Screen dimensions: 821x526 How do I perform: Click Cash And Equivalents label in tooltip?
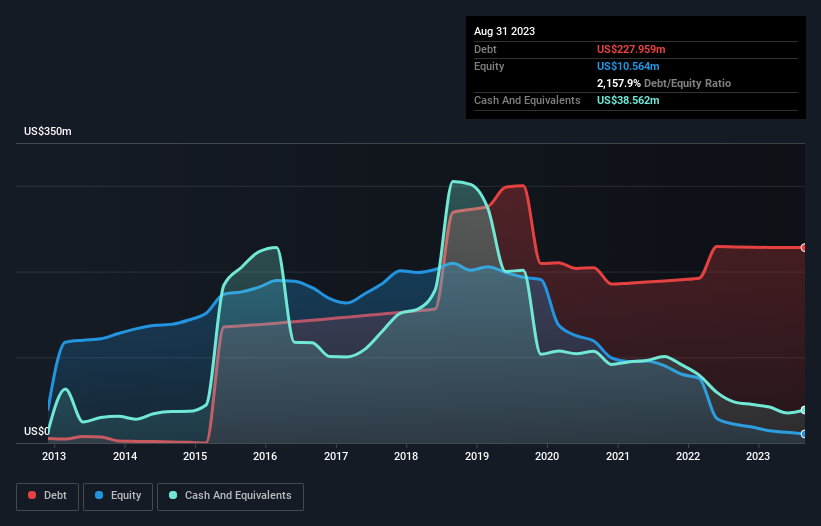pyautogui.click(x=527, y=100)
